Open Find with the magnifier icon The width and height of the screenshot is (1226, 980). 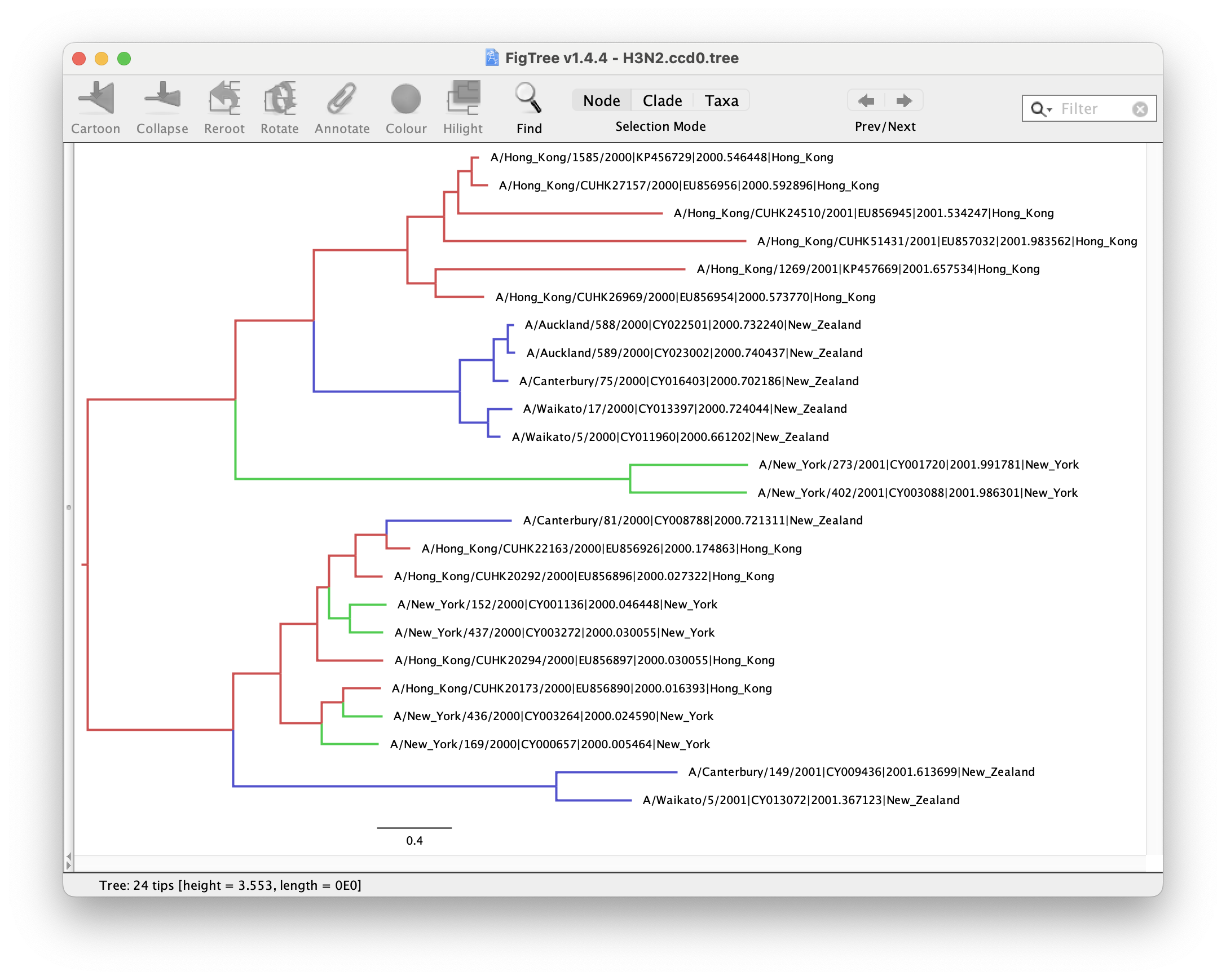point(528,98)
